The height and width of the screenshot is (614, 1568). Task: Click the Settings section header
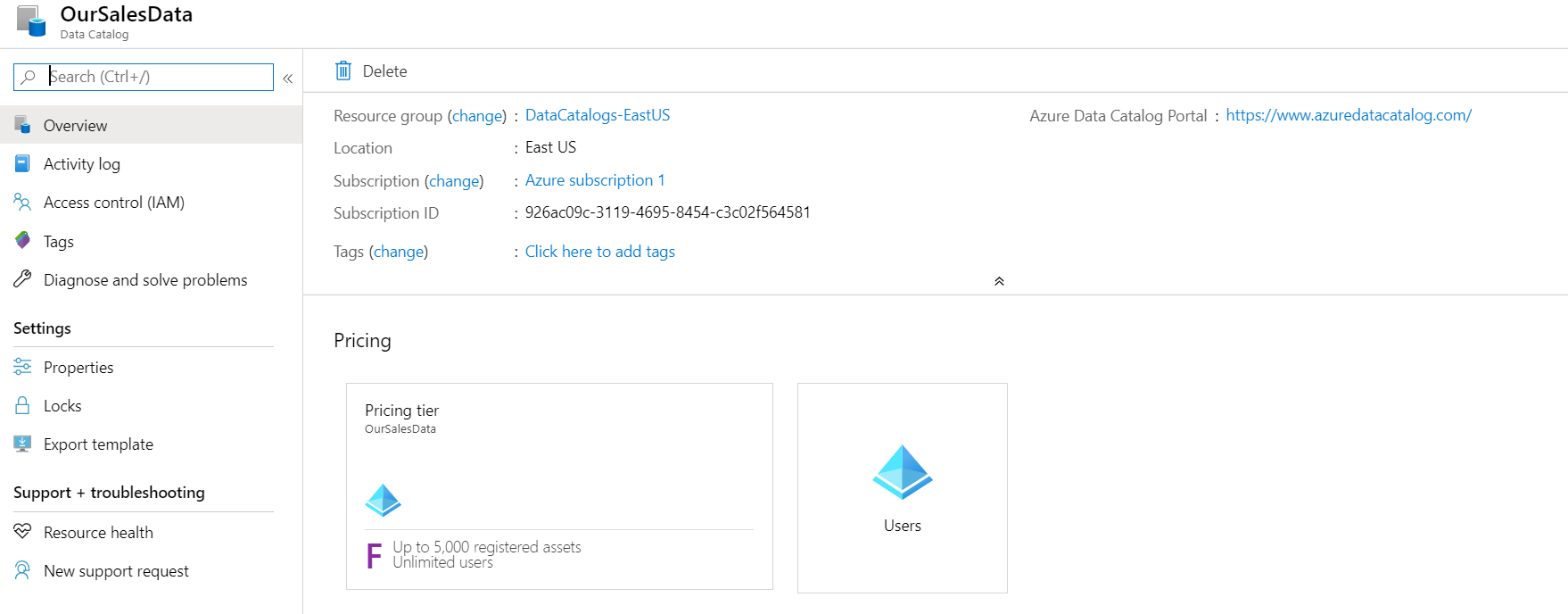pos(42,328)
